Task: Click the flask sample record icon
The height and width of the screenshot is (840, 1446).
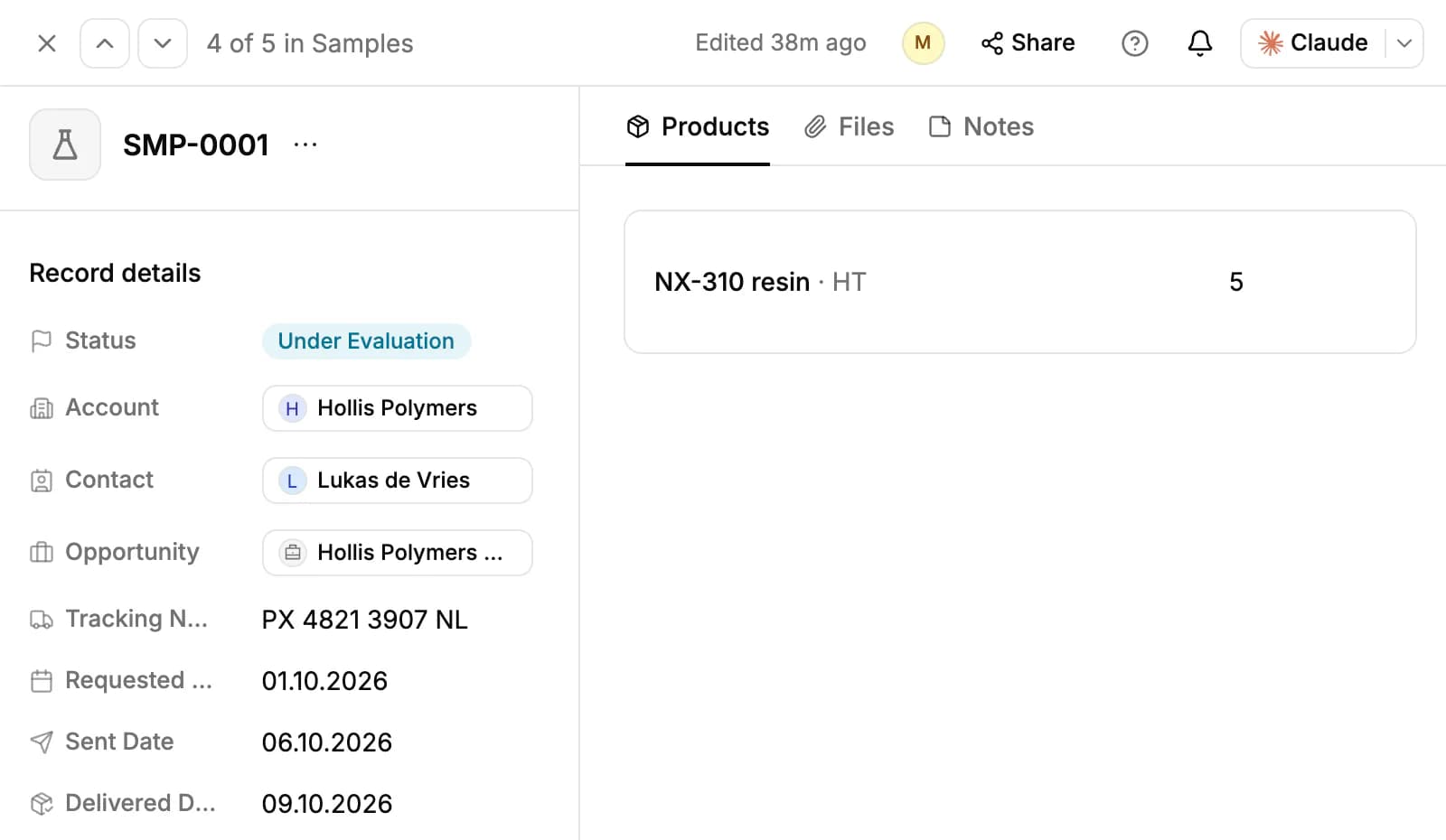Action: (x=65, y=145)
